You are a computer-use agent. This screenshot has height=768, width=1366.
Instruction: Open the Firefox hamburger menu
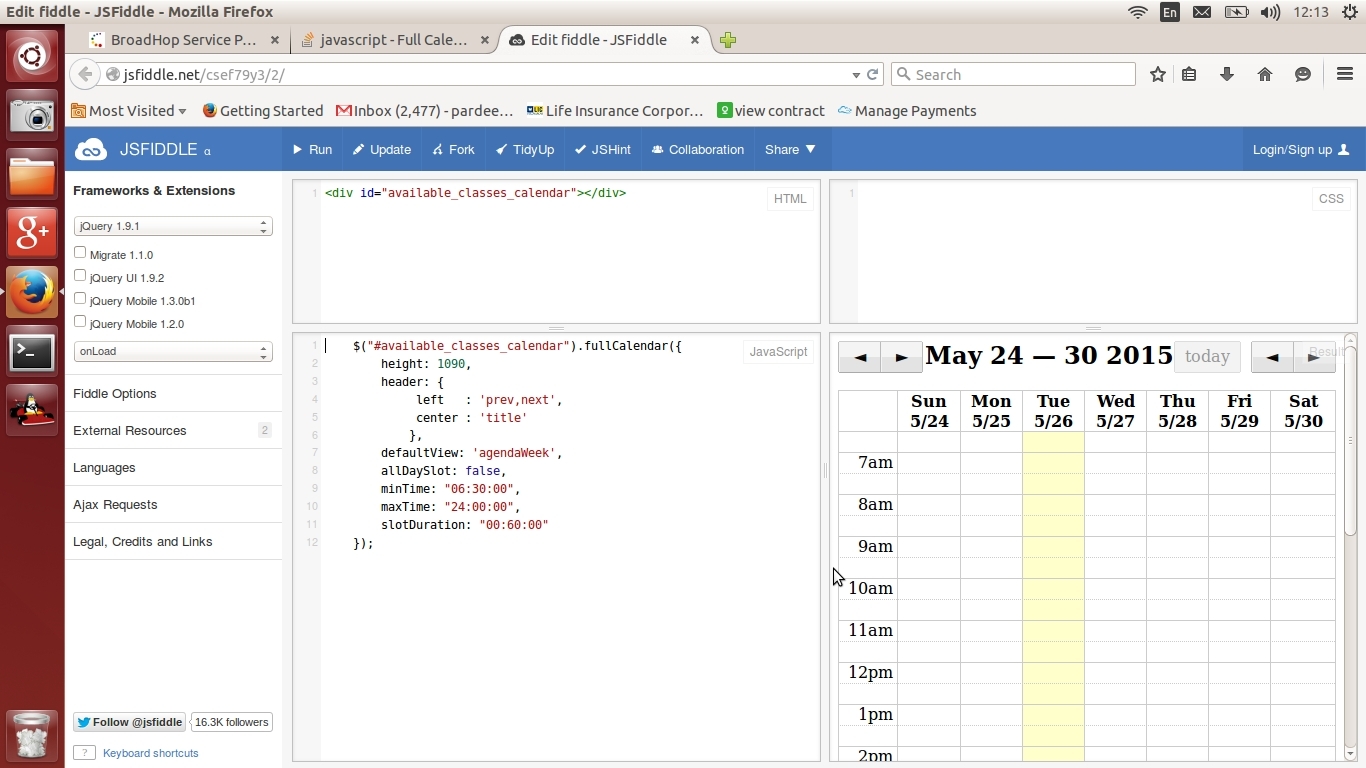tap(1345, 74)
